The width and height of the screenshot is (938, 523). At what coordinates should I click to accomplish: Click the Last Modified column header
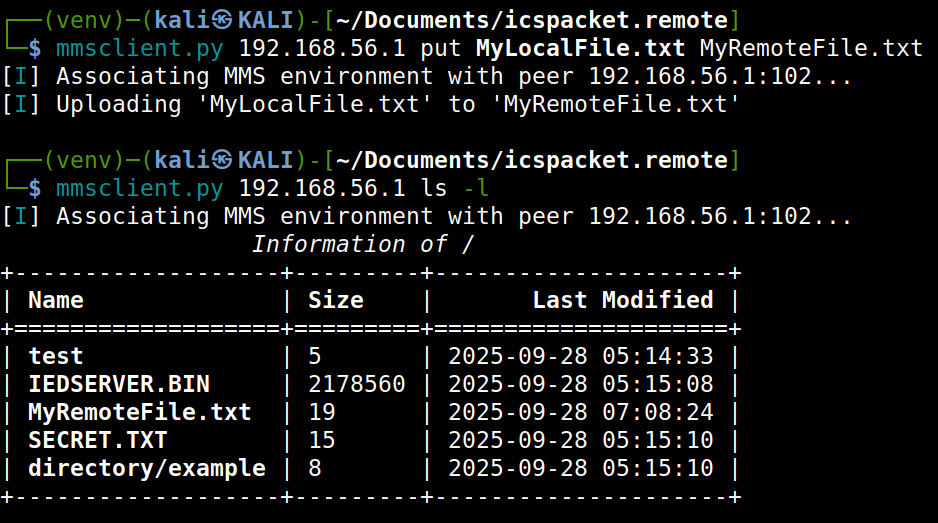(623, 300)
